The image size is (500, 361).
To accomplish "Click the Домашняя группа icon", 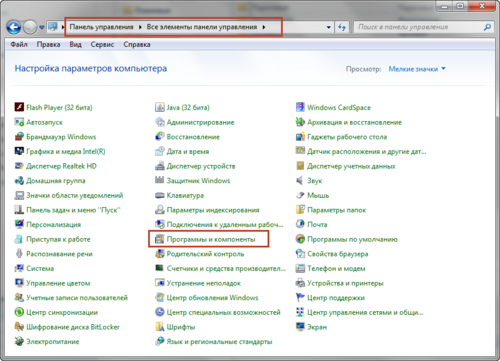I will coord(19,180).
